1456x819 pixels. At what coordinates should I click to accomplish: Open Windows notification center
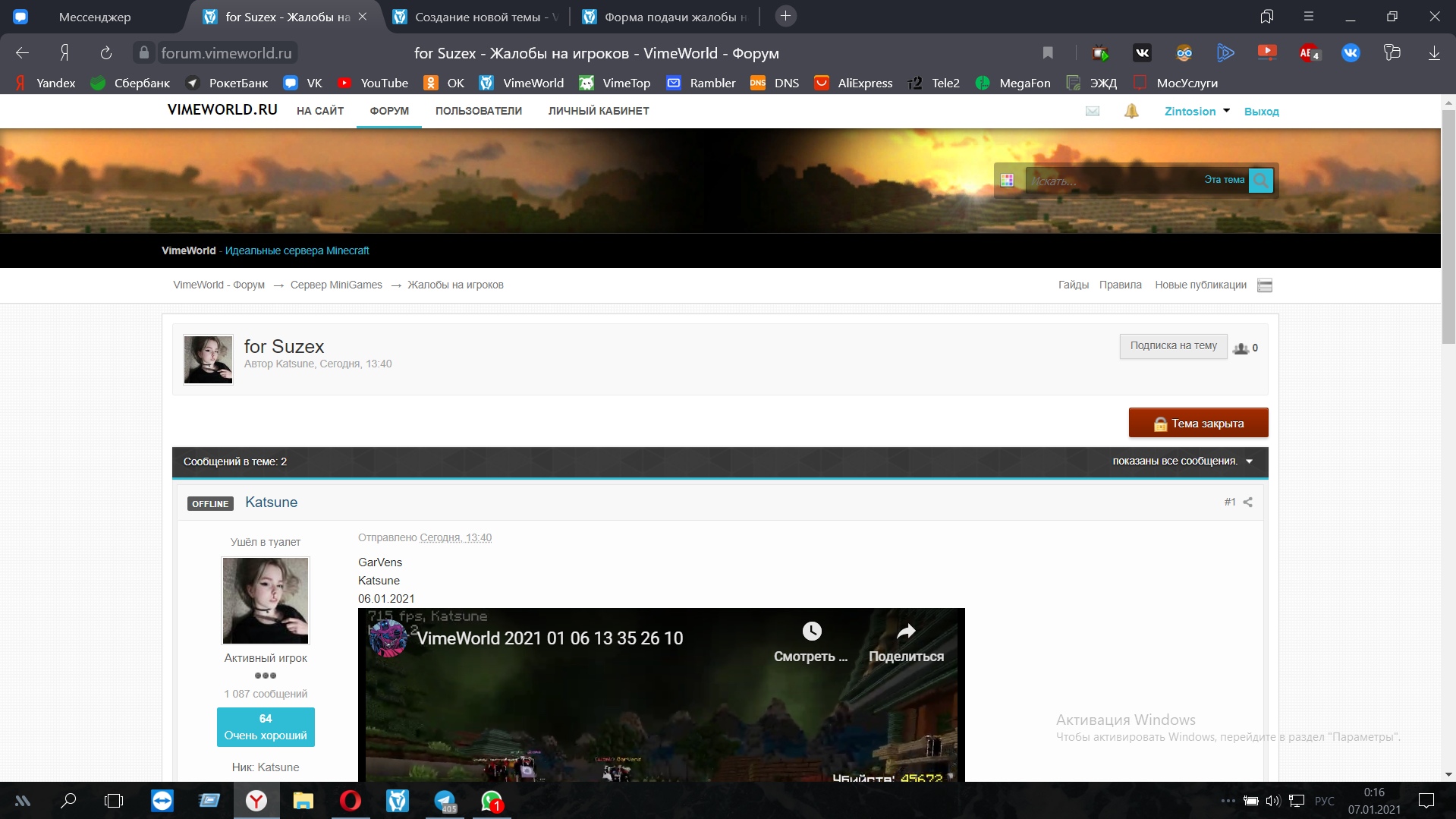1426,801
